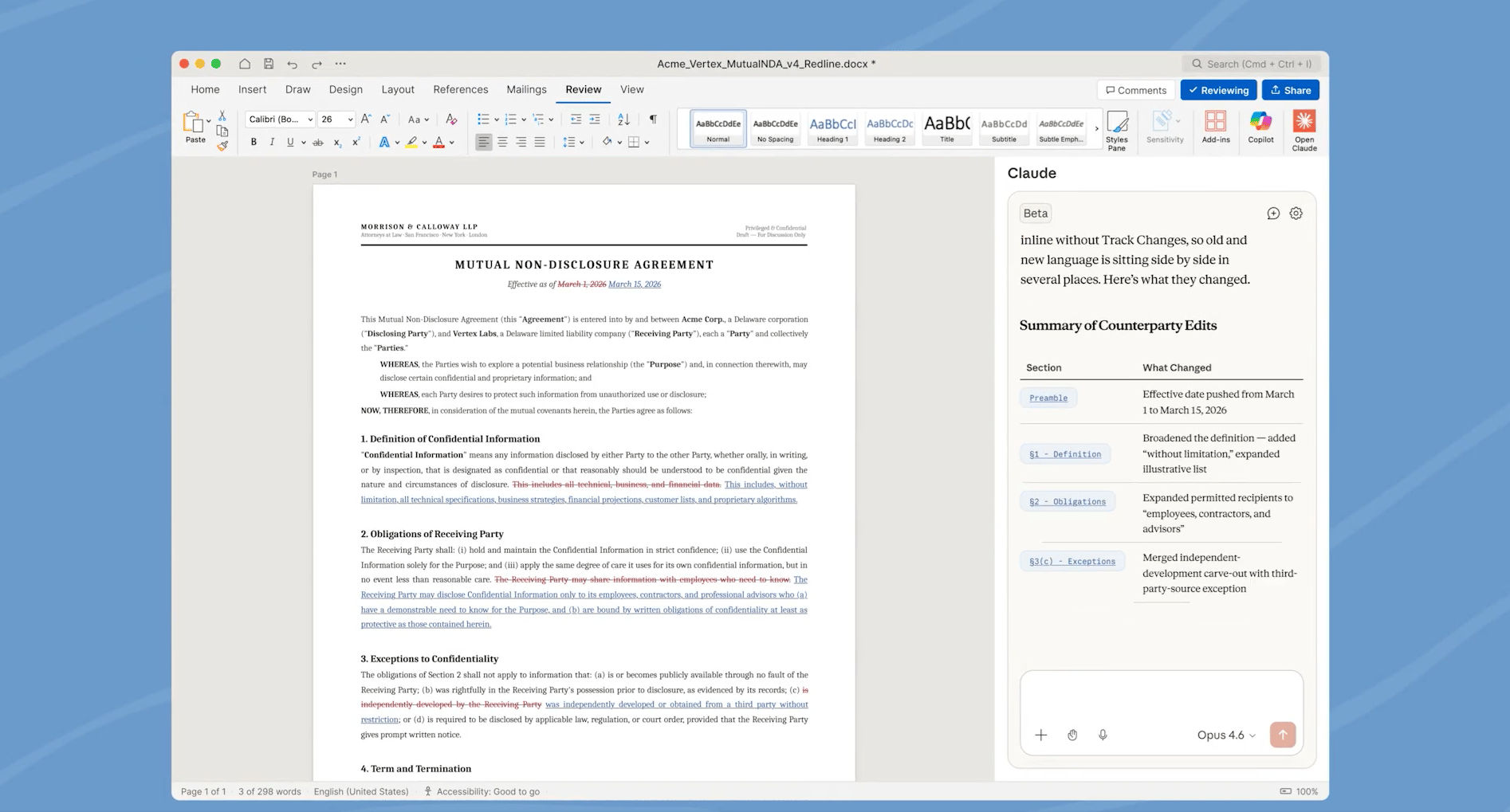Open Claude panel settings gear
Image resolution: width=1510 pixels, height=812 pixels.
click(1296, 214)
